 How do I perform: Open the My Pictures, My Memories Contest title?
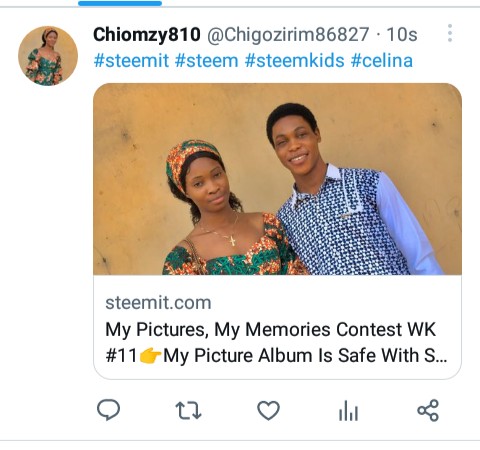click(270, 330)
